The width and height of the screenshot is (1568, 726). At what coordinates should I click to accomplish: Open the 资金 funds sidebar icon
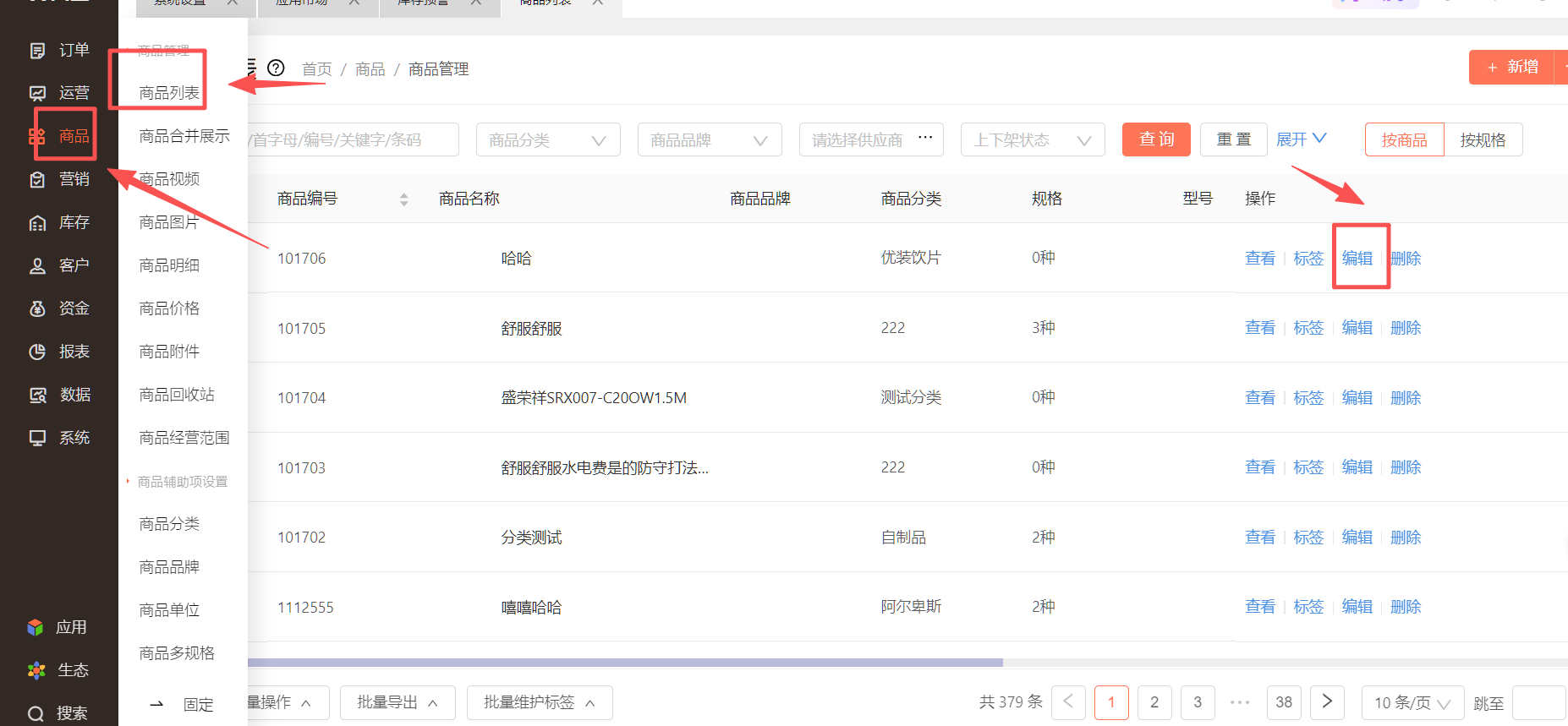(37, 308)
